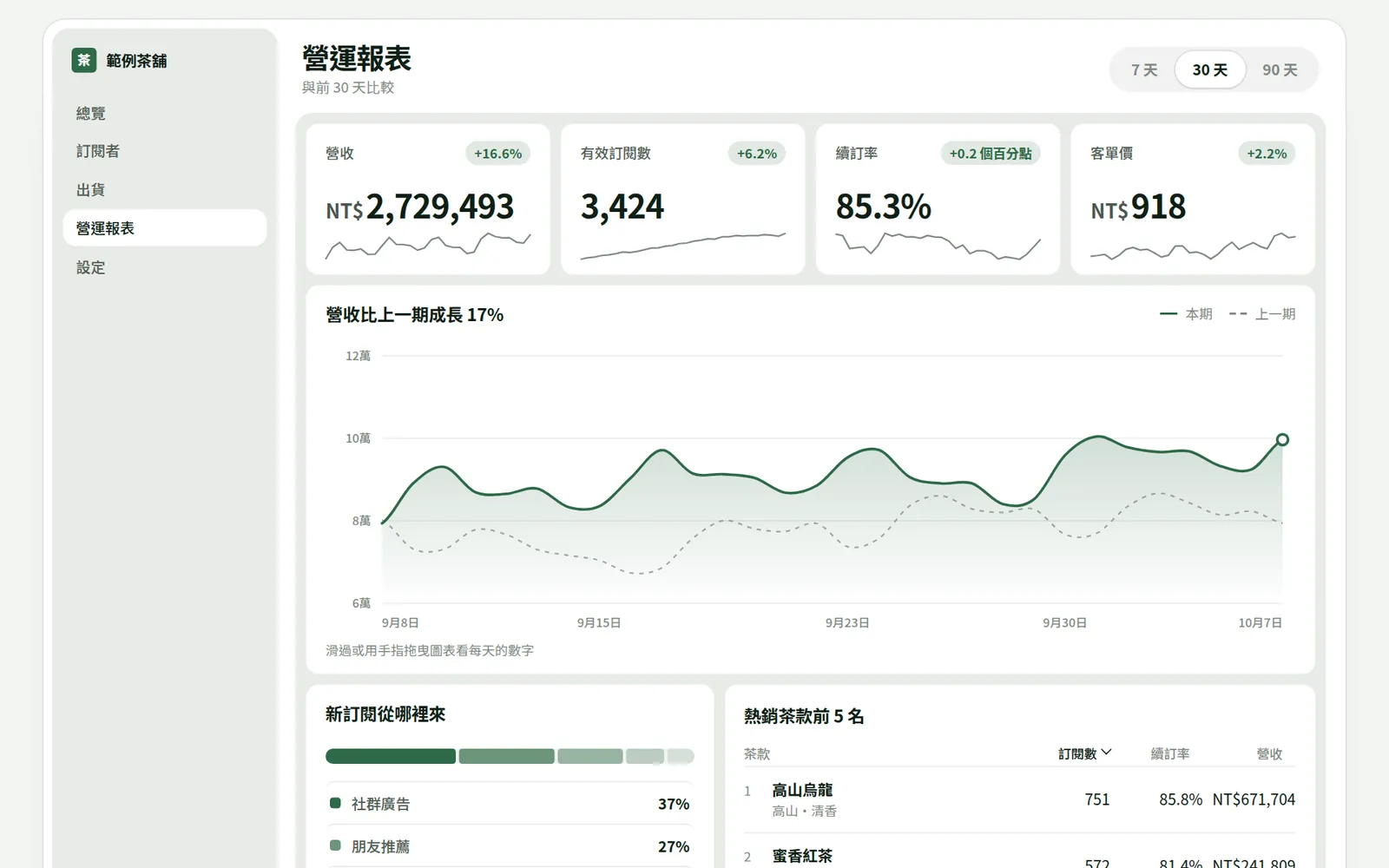The height and width of the screenshot is (868, 1389).
Task: Click the 續訂率 column header
Action: [1170, 753]
